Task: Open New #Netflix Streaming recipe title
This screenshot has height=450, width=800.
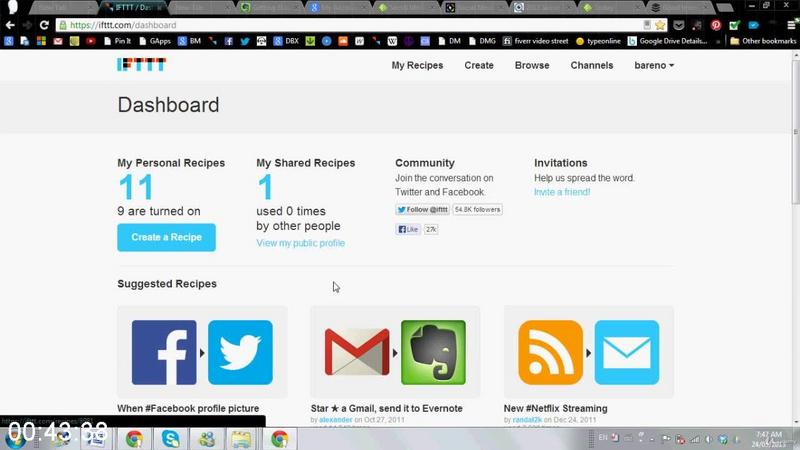Action: tap(556, 408)
